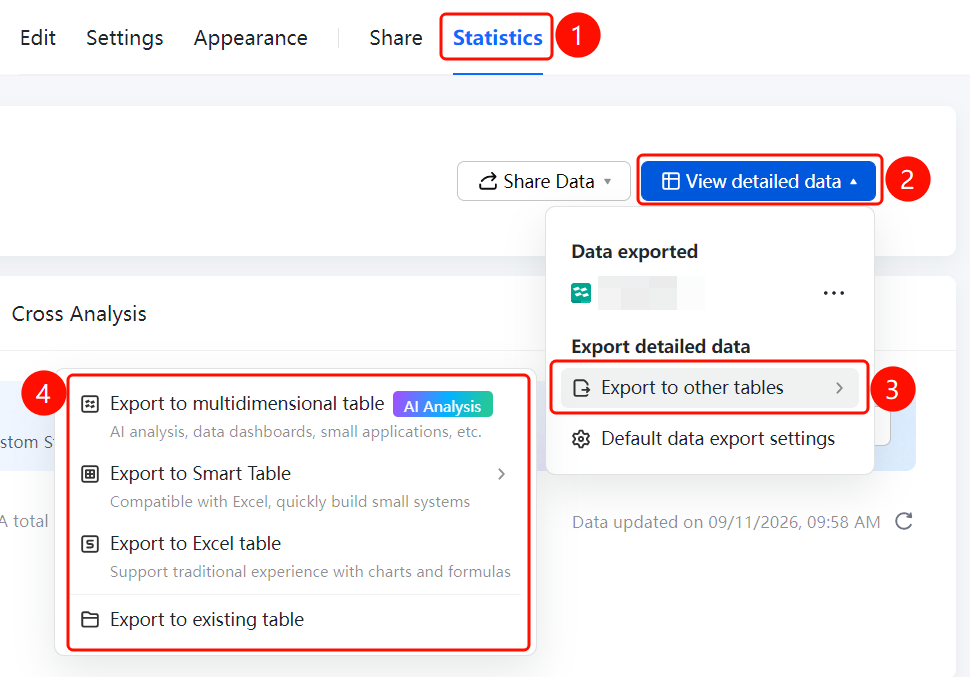This screenshot has width=970, height=677.
Task: Switch to the Settings tab
Action: pyautogui.click(x=124, y=38)
